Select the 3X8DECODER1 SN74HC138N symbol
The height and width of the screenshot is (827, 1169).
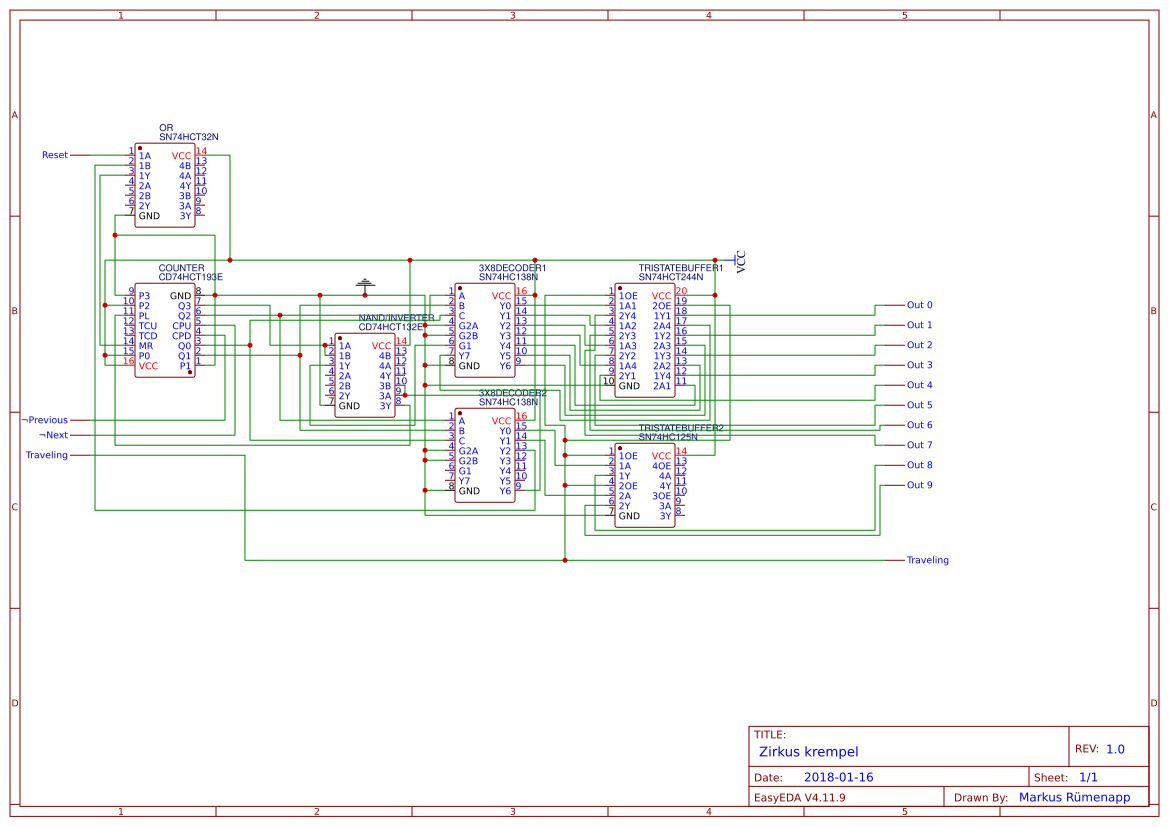484,330
